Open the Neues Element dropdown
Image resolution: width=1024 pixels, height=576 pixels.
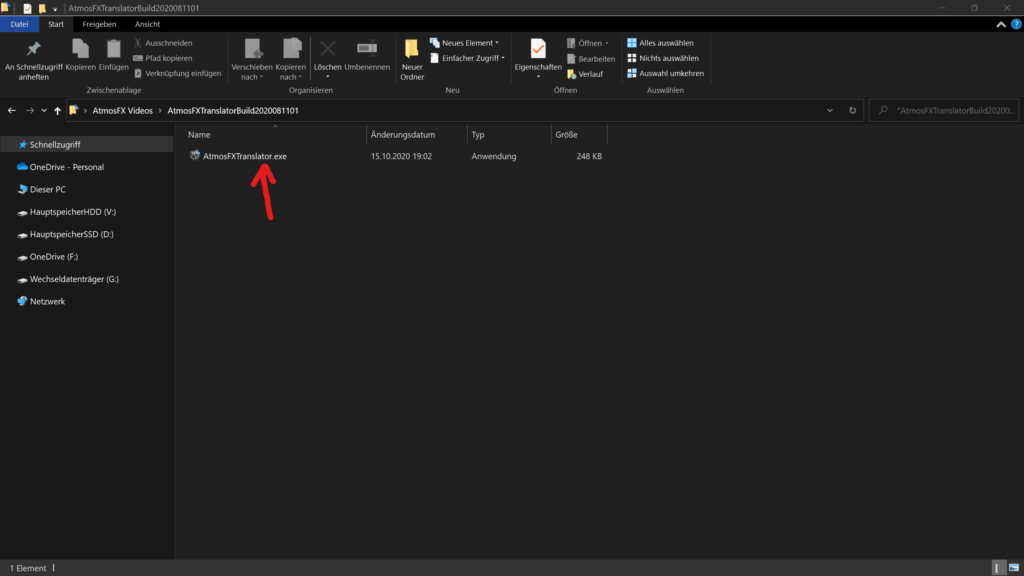click(464, 43)
